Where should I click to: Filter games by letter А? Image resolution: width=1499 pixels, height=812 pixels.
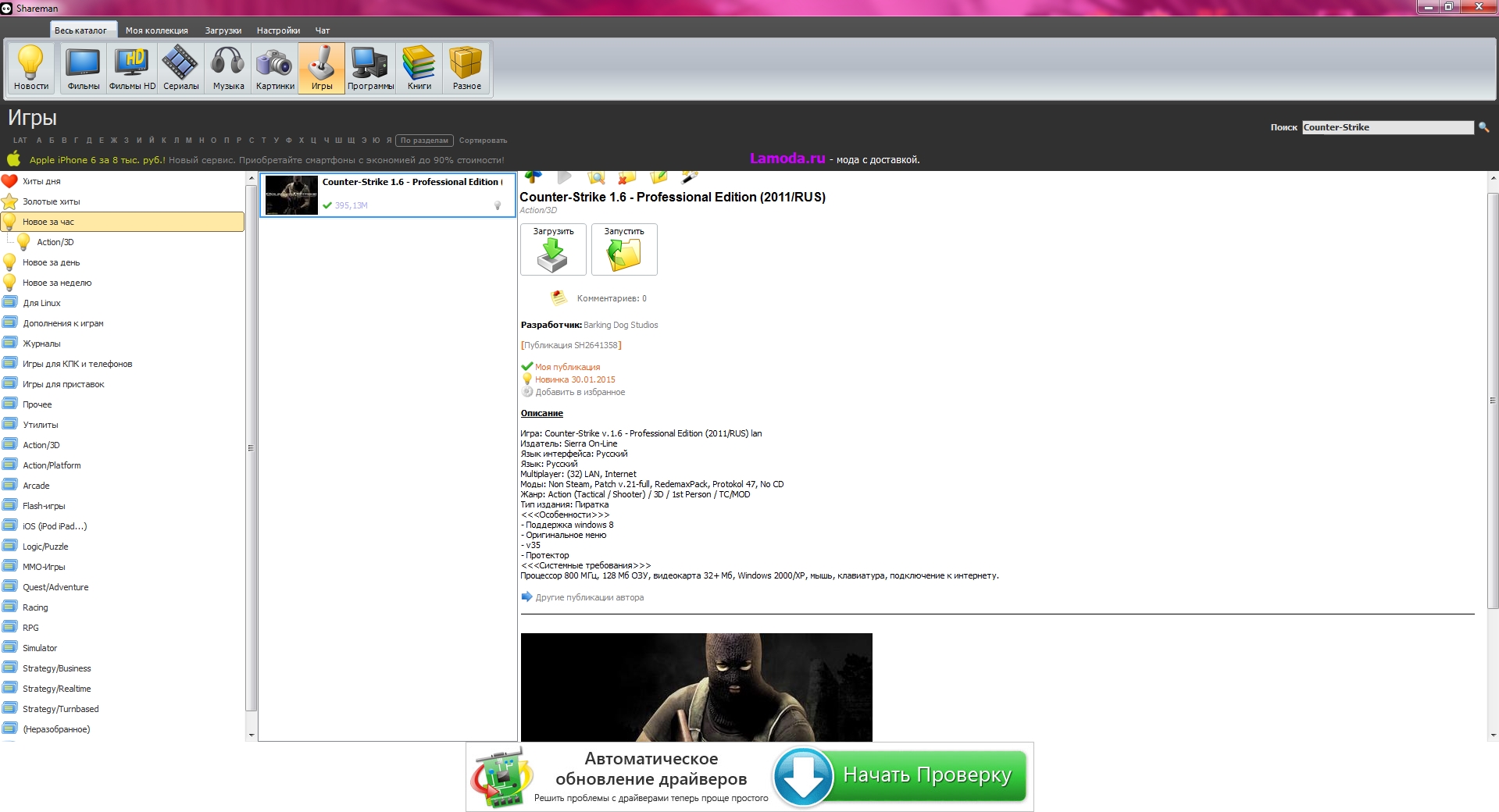click(x=38, y=141)
